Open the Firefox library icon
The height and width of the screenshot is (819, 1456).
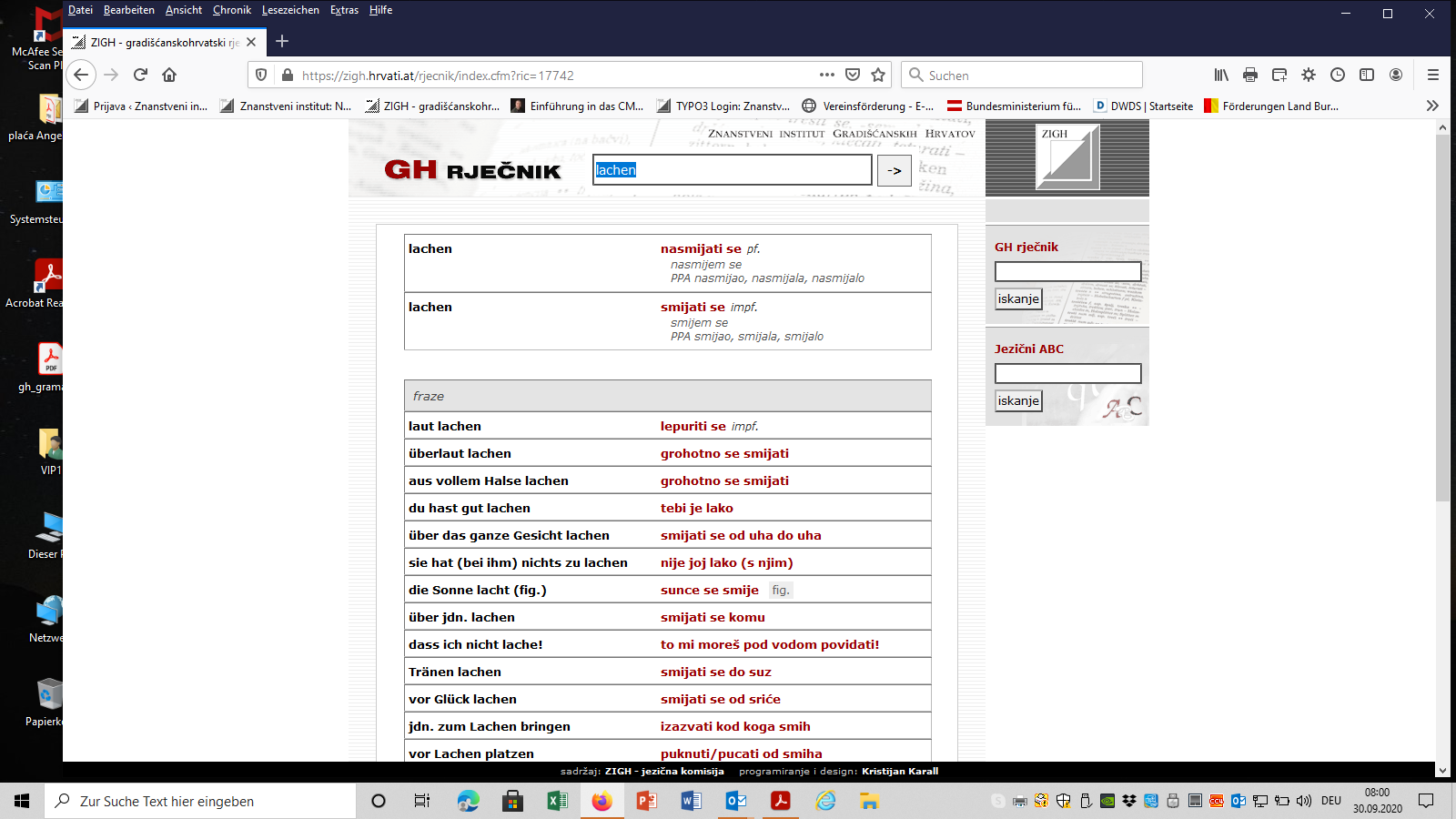(x=1221, y=75)
